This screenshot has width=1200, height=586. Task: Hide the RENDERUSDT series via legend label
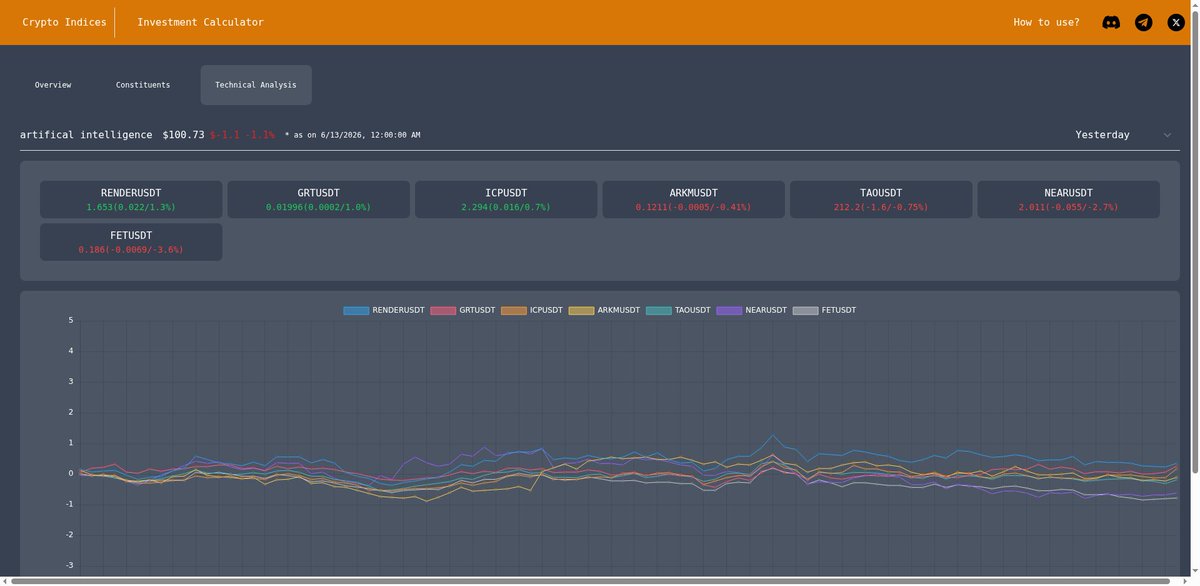pyautogui.click(x=398, y=311)
